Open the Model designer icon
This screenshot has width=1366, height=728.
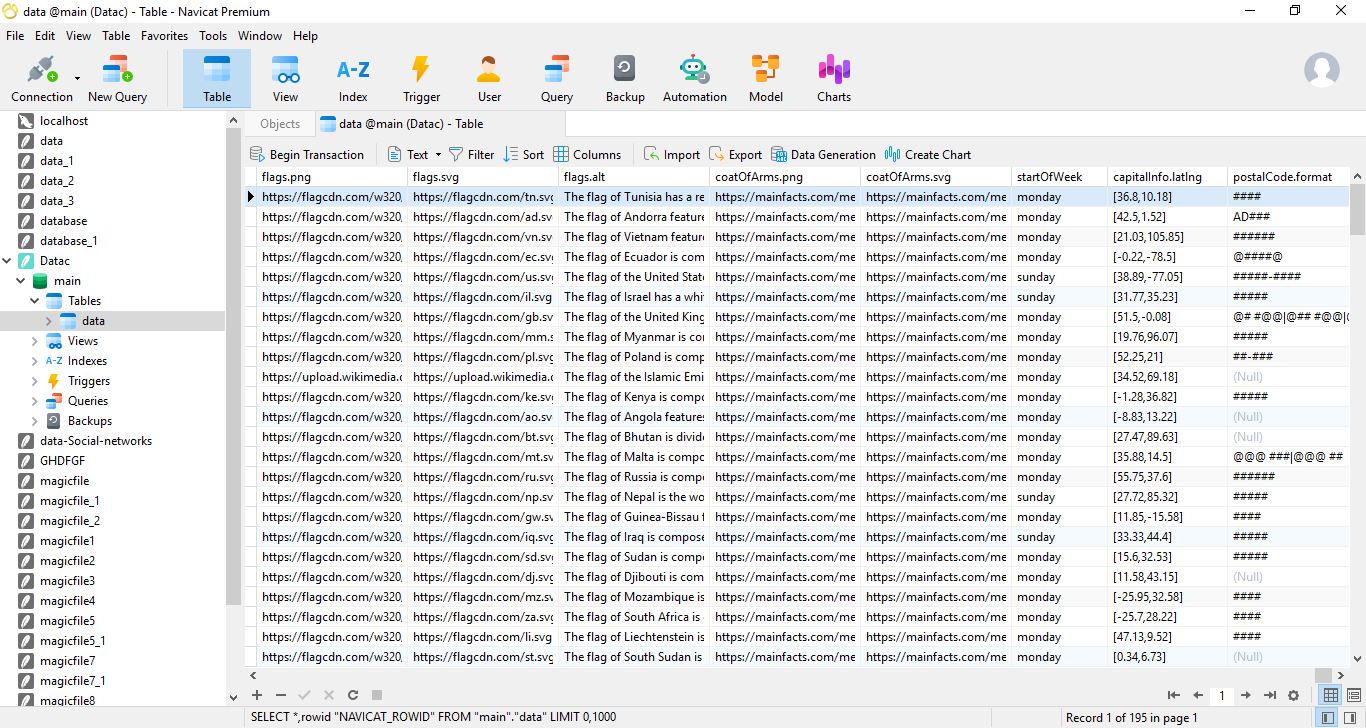pyautogui.click(x=765, y=78)
